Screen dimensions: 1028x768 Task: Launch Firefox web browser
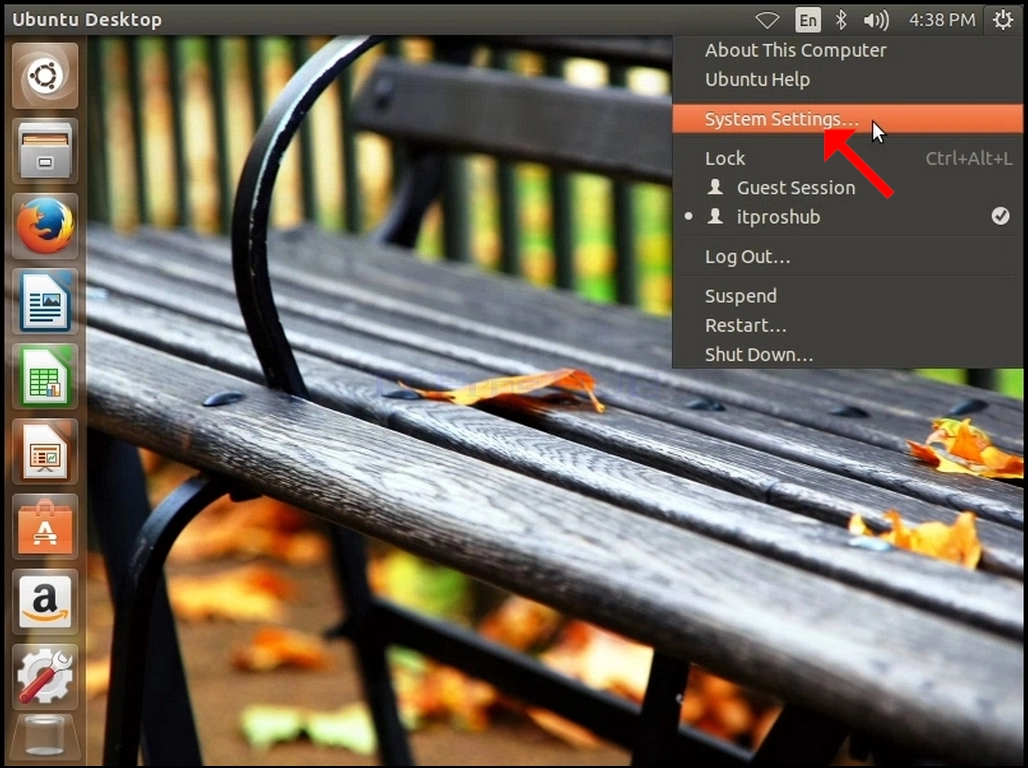[45, 226]
